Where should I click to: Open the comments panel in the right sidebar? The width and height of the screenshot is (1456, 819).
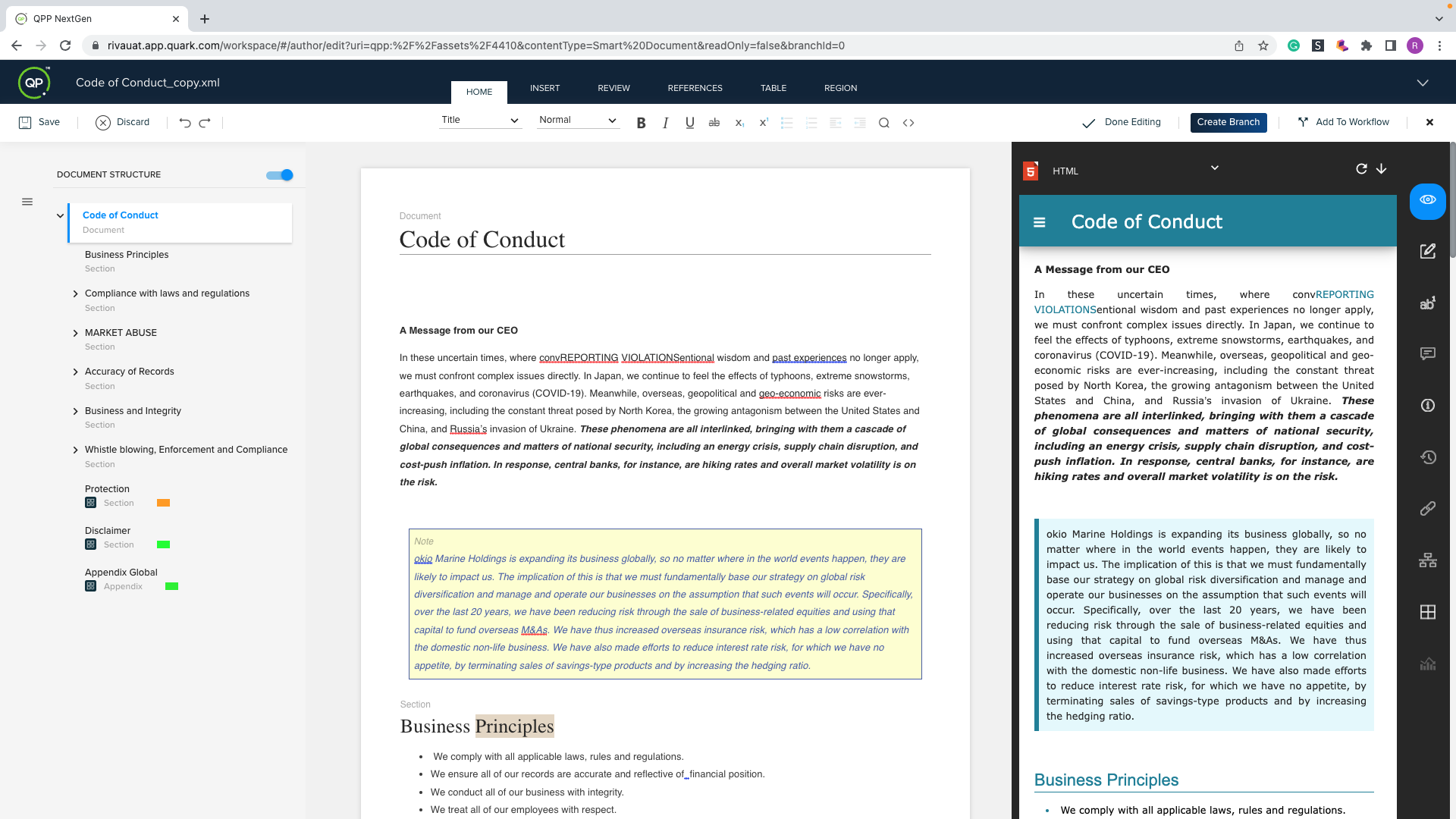(x=1428, y=353)
